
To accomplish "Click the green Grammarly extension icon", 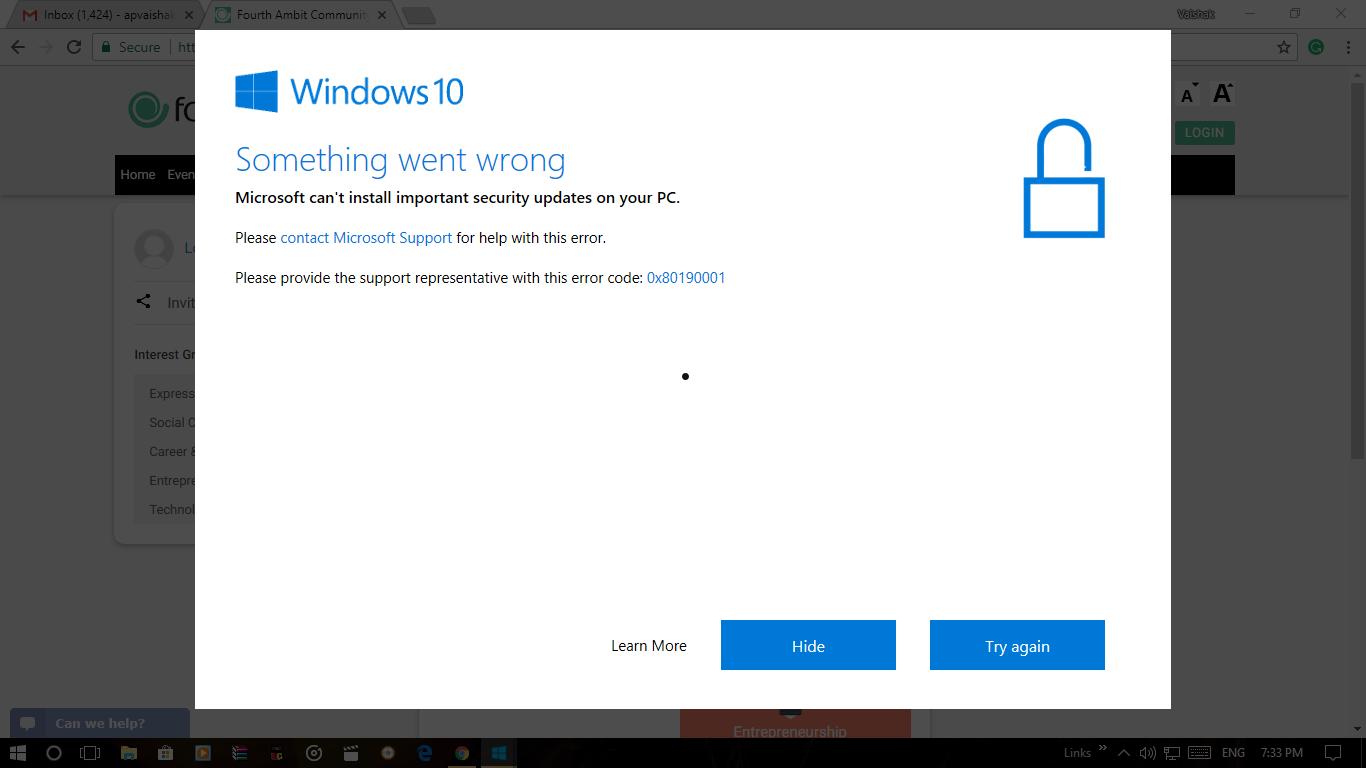I will point(1316,47).
